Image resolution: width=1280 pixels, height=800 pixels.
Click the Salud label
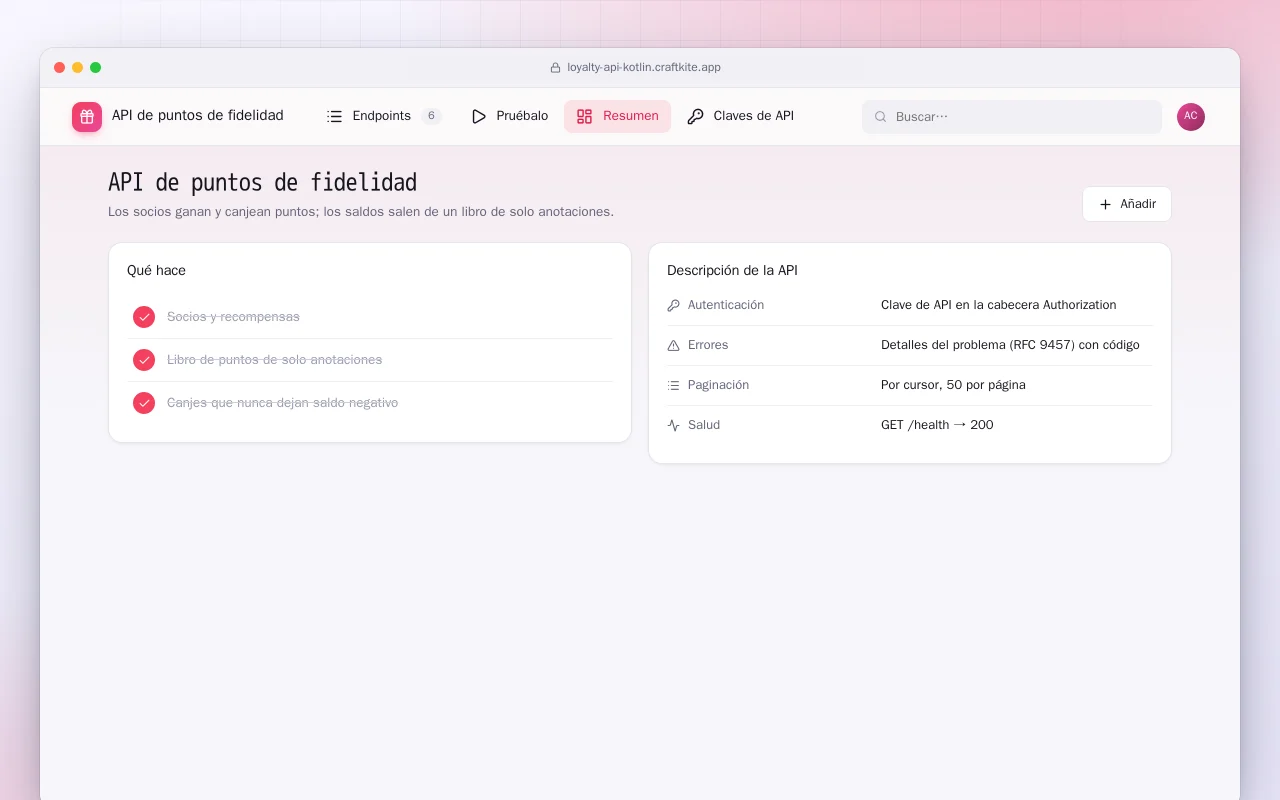pos(704,425)
